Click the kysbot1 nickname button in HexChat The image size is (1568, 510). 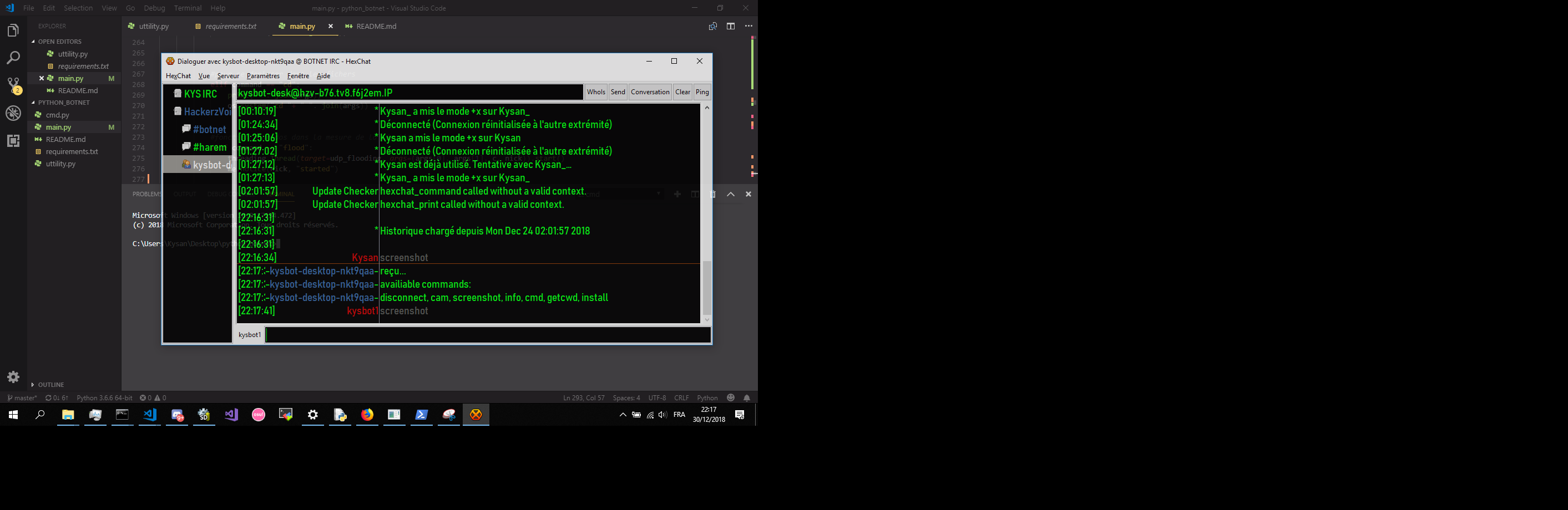250,335
